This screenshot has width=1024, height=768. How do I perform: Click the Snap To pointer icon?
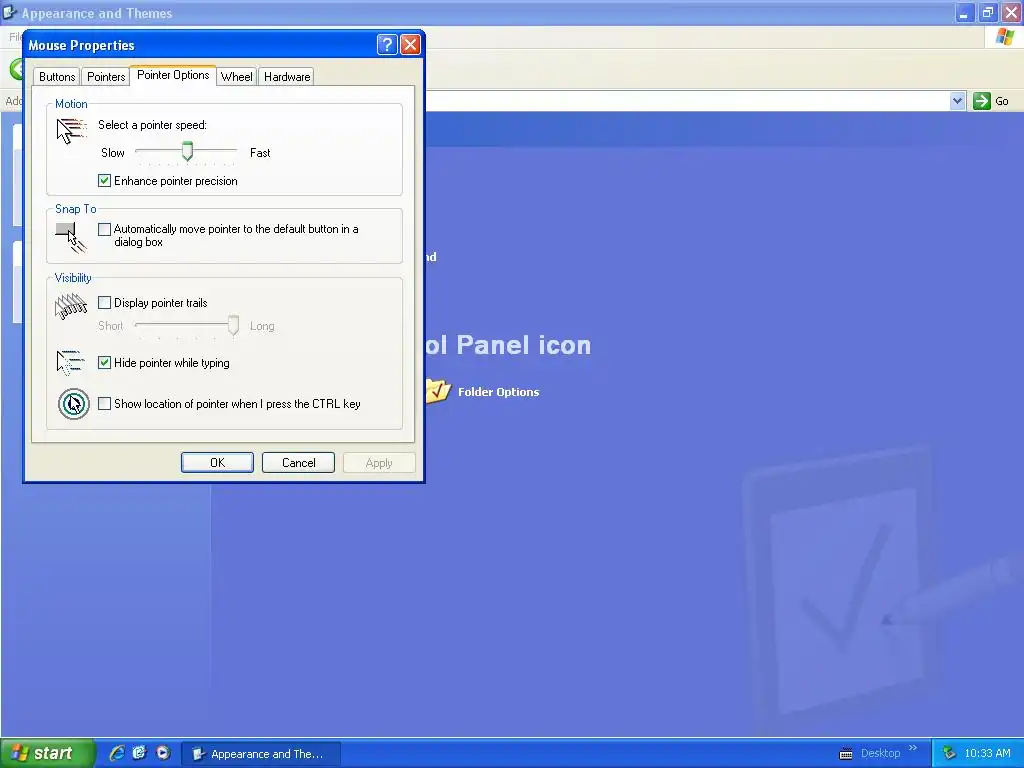[71, 238]
